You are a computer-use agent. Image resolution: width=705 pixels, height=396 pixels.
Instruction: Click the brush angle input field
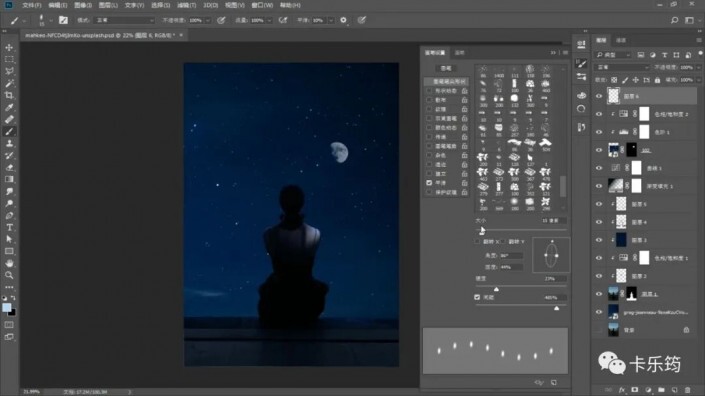511,256
